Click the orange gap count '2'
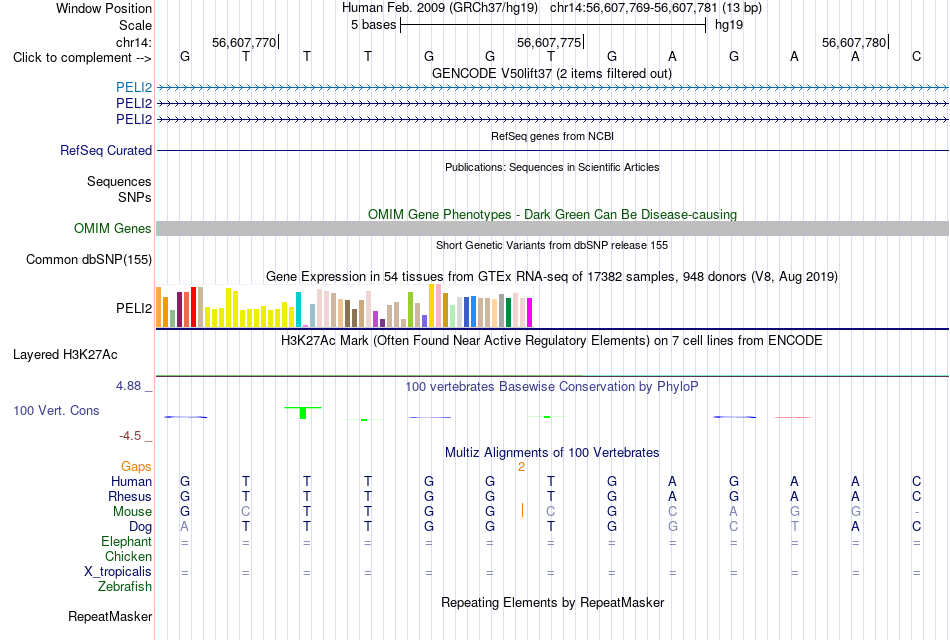Screen dimensions: 950x640 [x=521, y=467]
